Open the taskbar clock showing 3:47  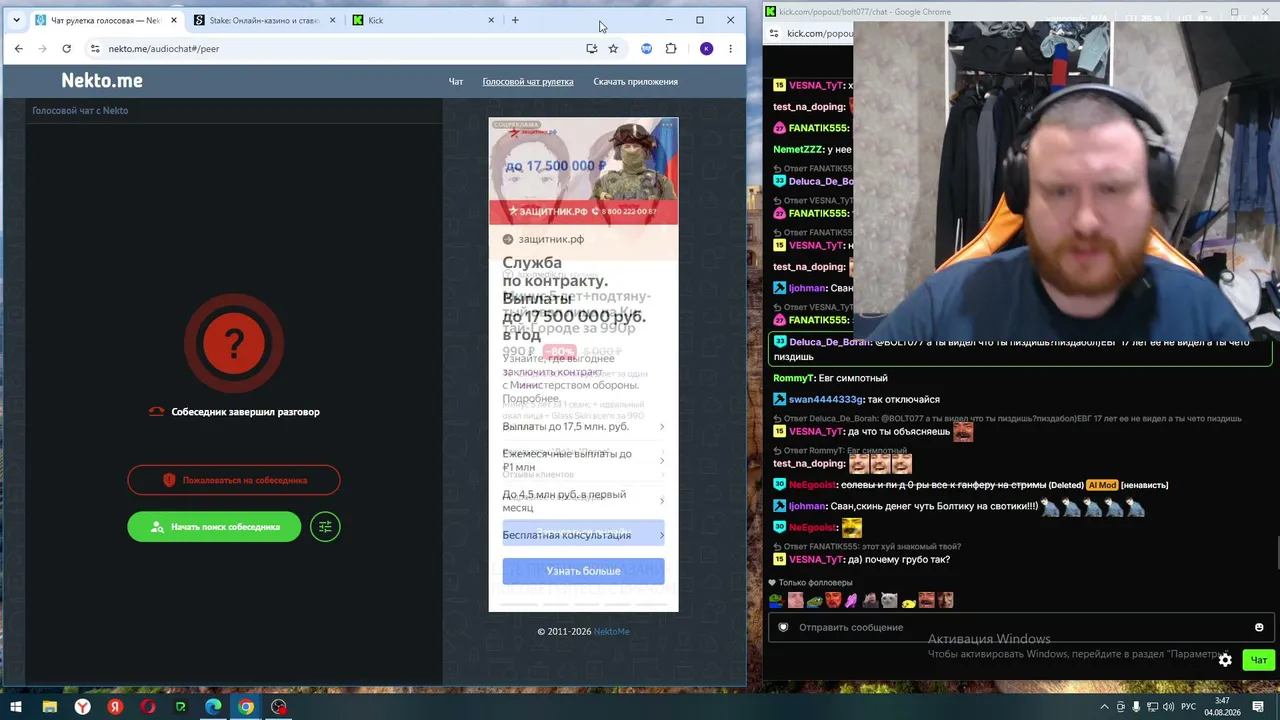pyautogui.click(x=1222, y=707)
